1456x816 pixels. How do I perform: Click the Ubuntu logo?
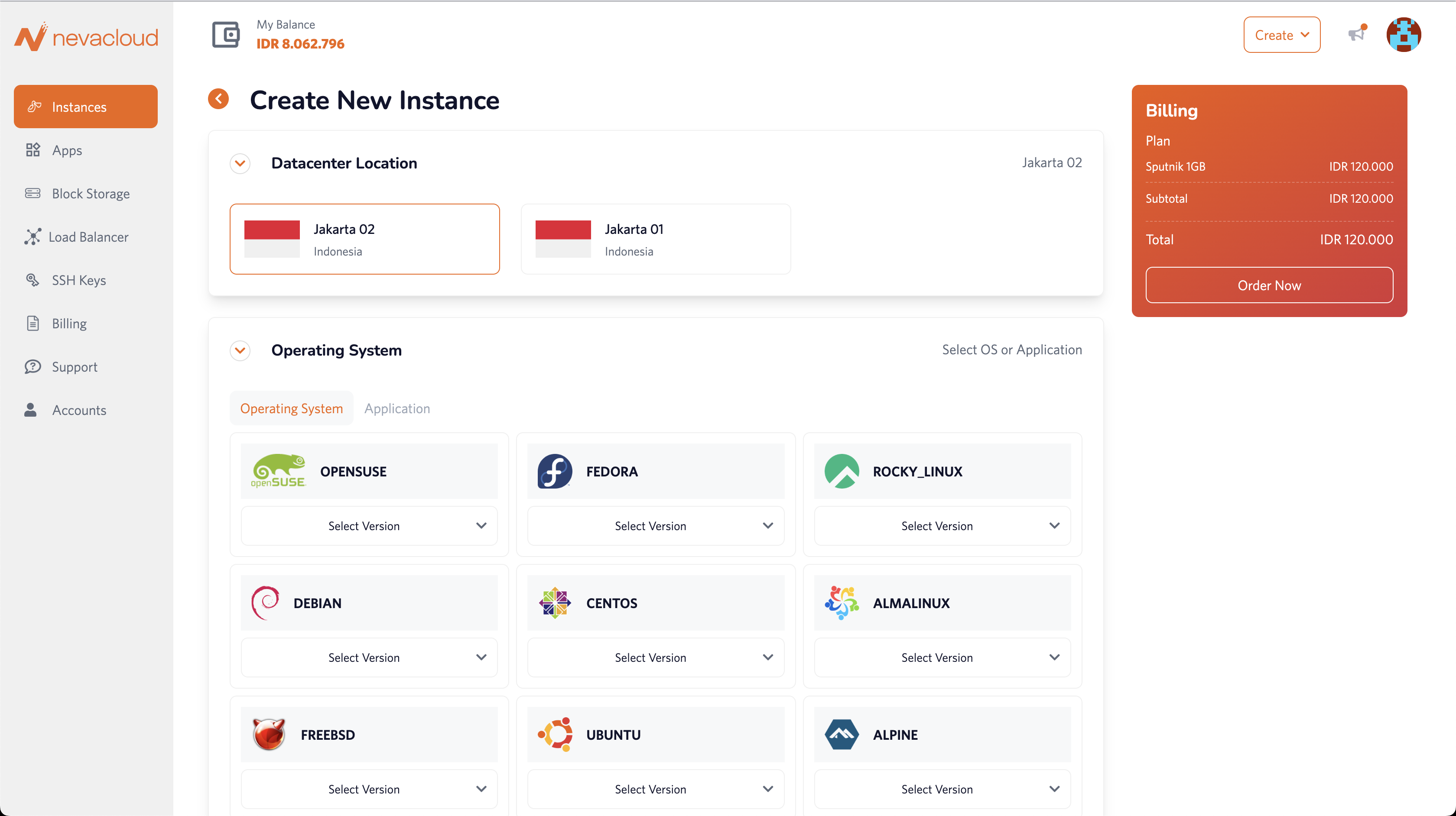click(555, 734)
